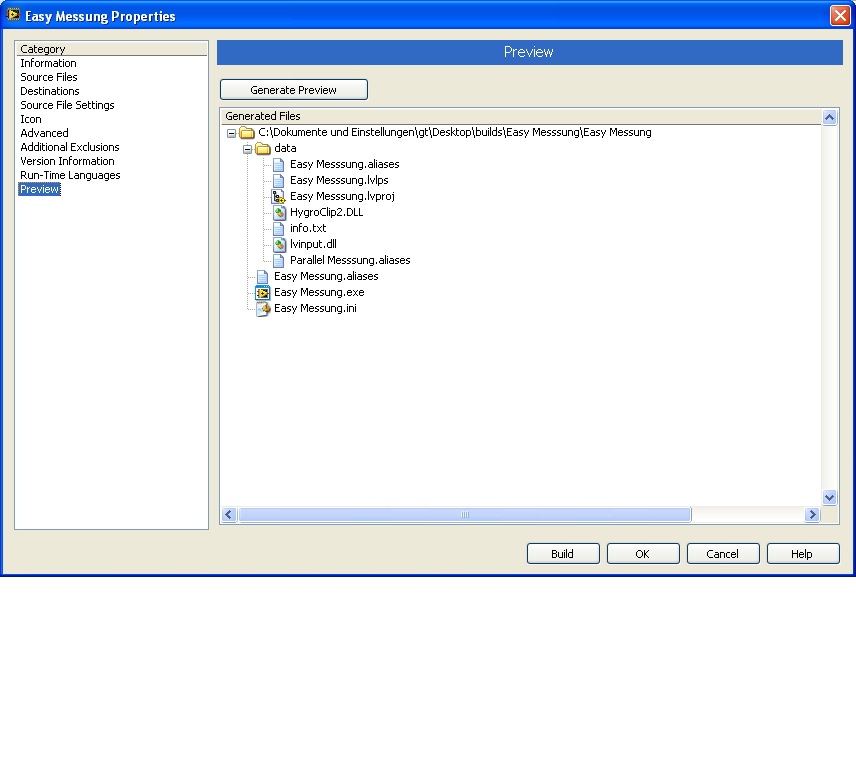Open Source File Settings category
This screenshot has width=856, height=757.
67,105
